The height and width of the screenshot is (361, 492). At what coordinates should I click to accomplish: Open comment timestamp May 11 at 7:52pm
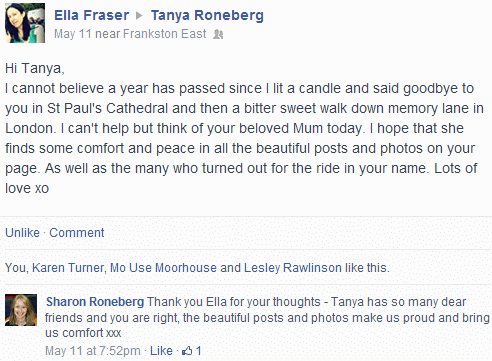(x=93, y=351)
